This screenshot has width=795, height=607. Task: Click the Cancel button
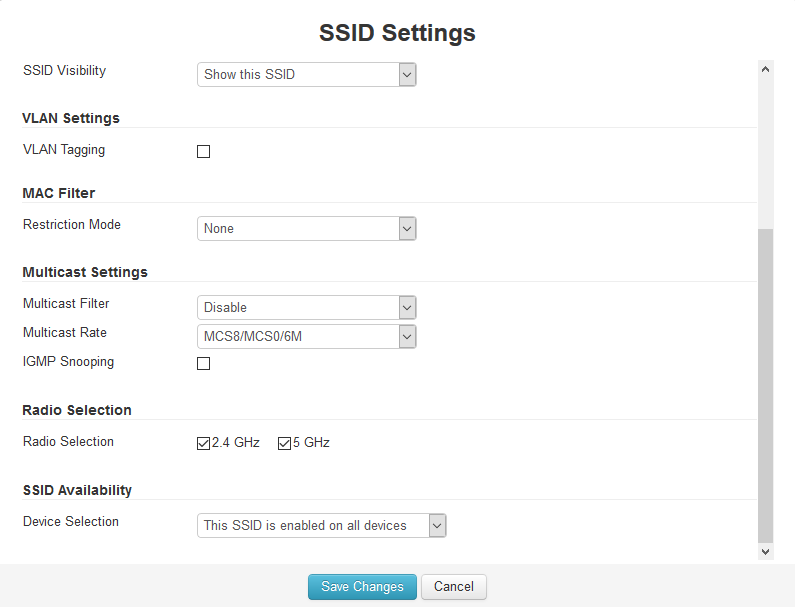(454, 587)
